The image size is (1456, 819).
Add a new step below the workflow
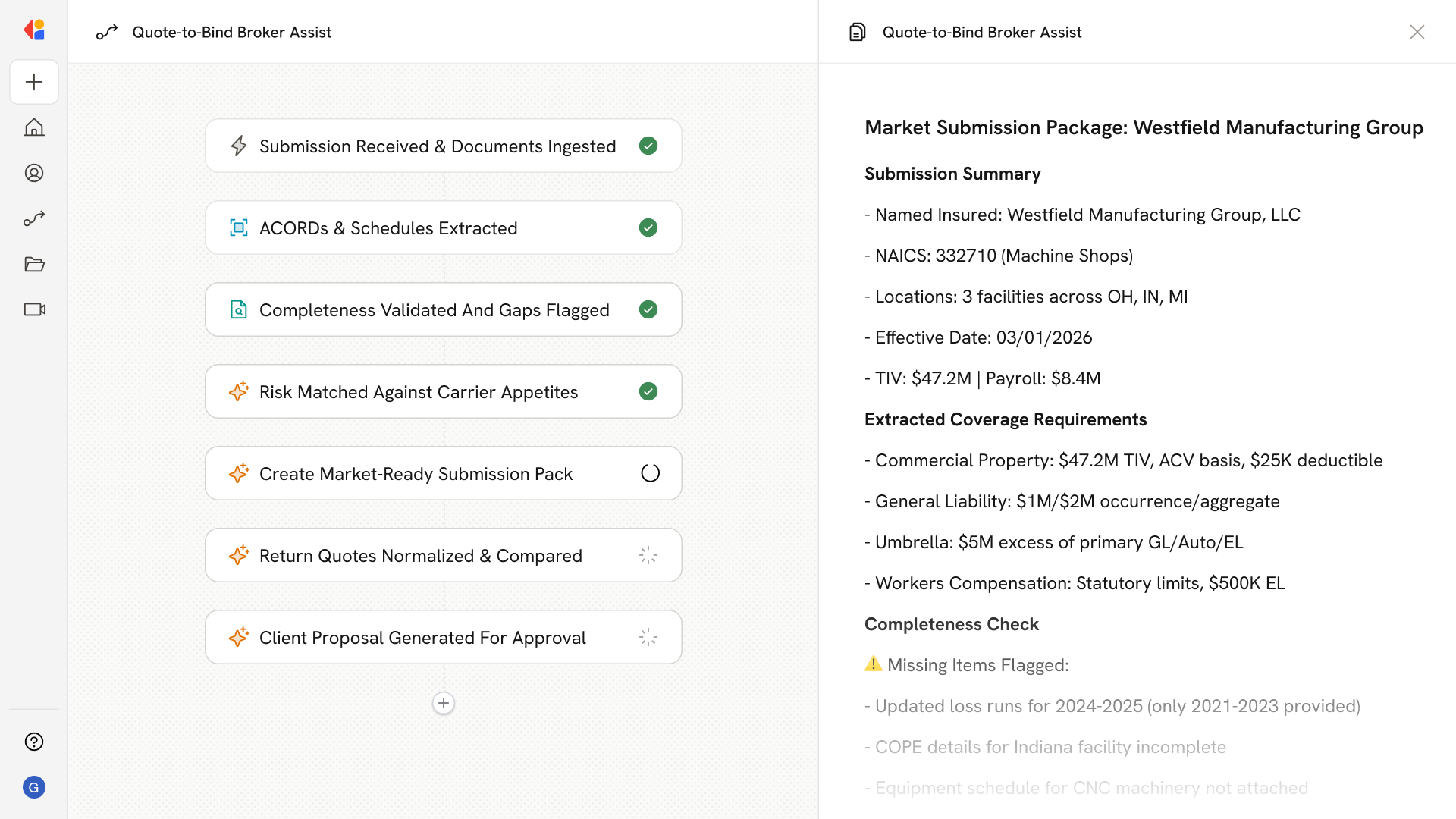(444, 703)
